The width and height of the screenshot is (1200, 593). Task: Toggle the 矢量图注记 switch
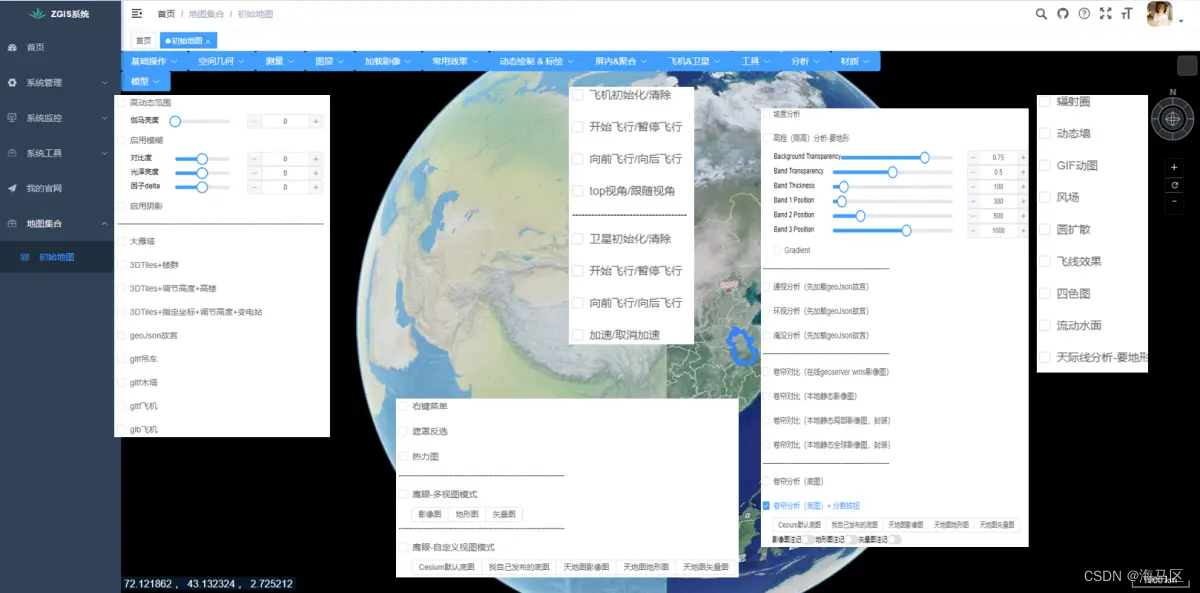(893, 540)
